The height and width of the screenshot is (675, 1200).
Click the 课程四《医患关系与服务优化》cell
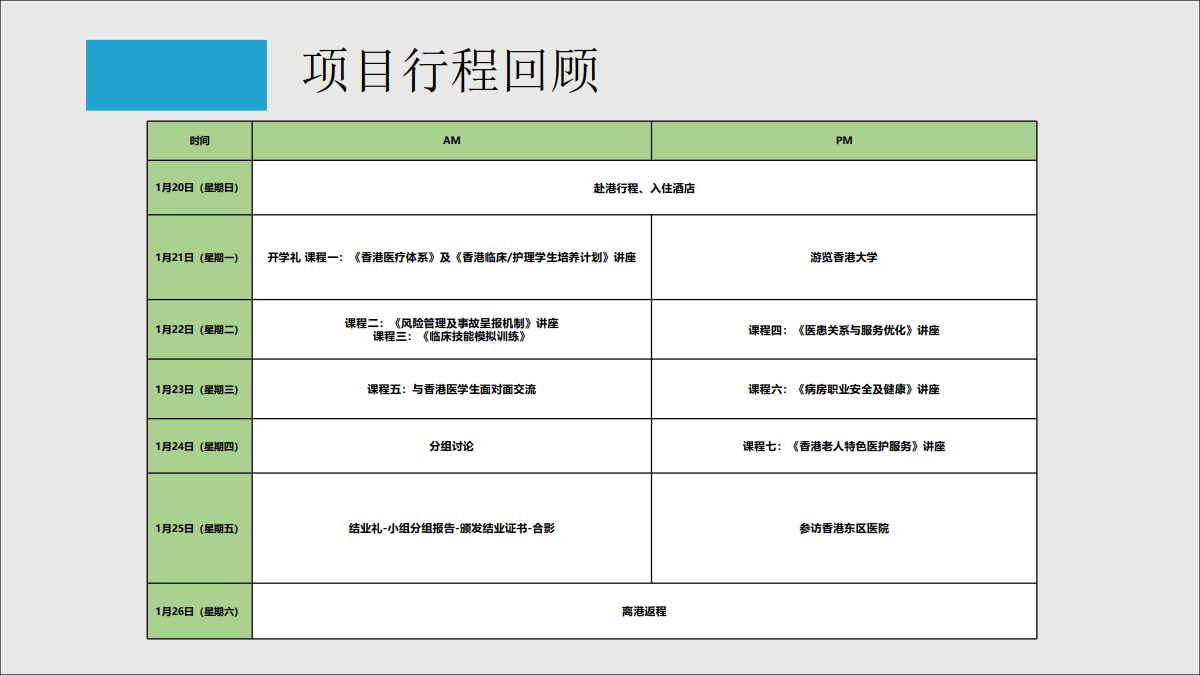[844, 329]
